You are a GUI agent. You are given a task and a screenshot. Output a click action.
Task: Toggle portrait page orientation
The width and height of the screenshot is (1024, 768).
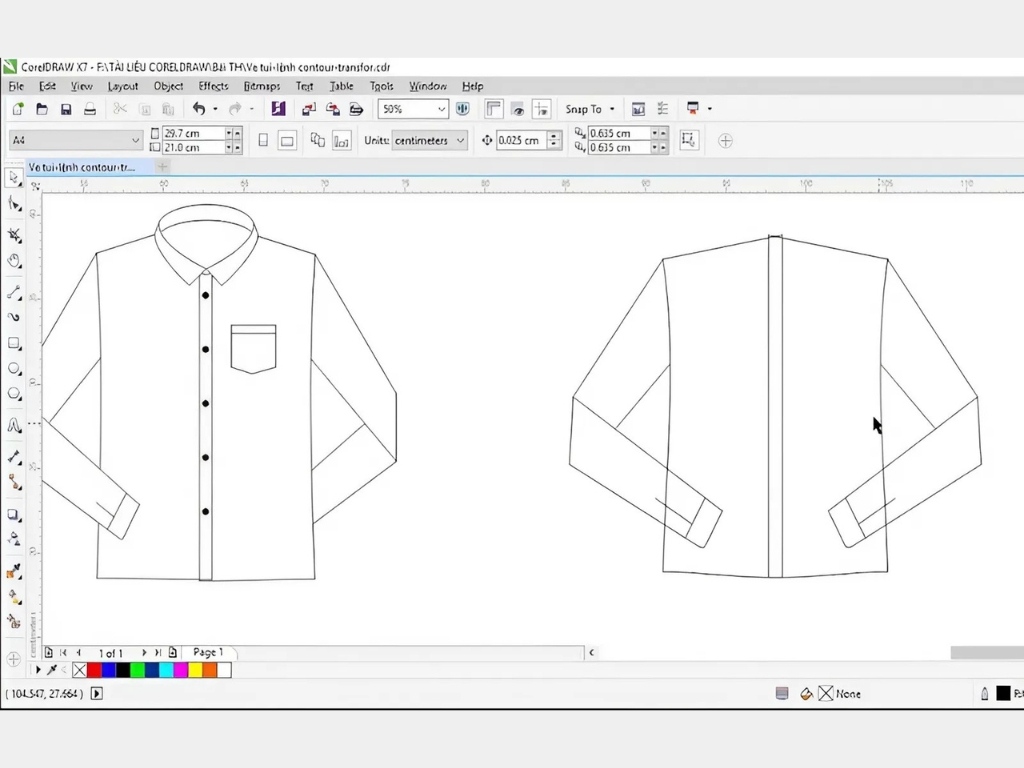pos(263,141)
